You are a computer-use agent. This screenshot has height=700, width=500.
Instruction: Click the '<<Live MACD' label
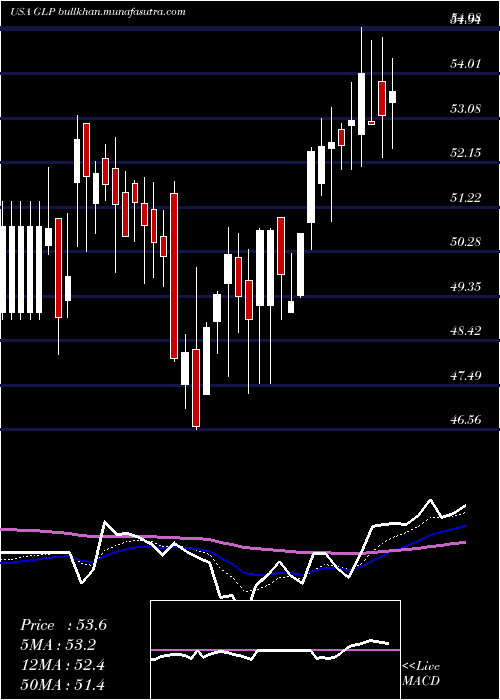tap(421, 673)
